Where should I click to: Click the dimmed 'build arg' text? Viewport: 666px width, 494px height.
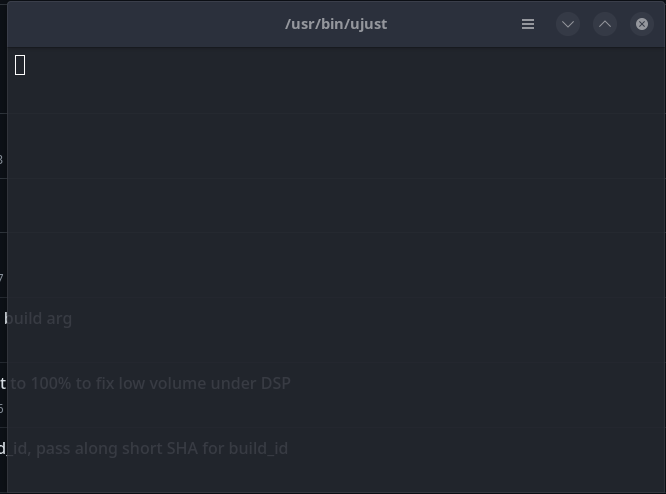pyautogui.click(x=40, y=319)
